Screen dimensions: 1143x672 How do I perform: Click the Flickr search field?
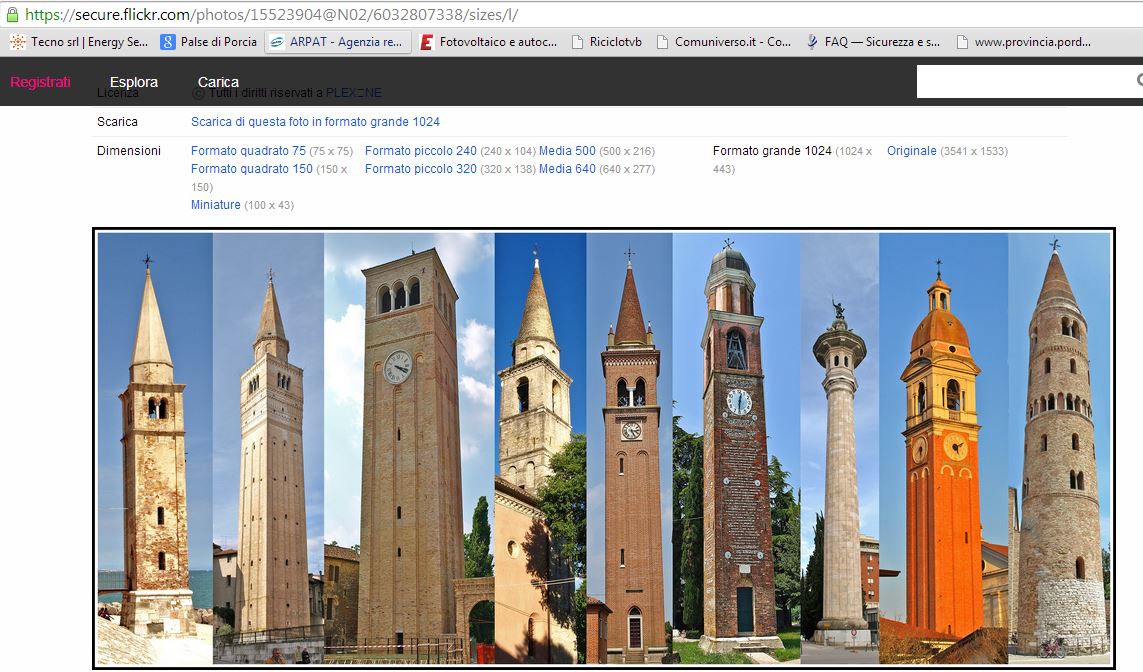(1028, 82)
